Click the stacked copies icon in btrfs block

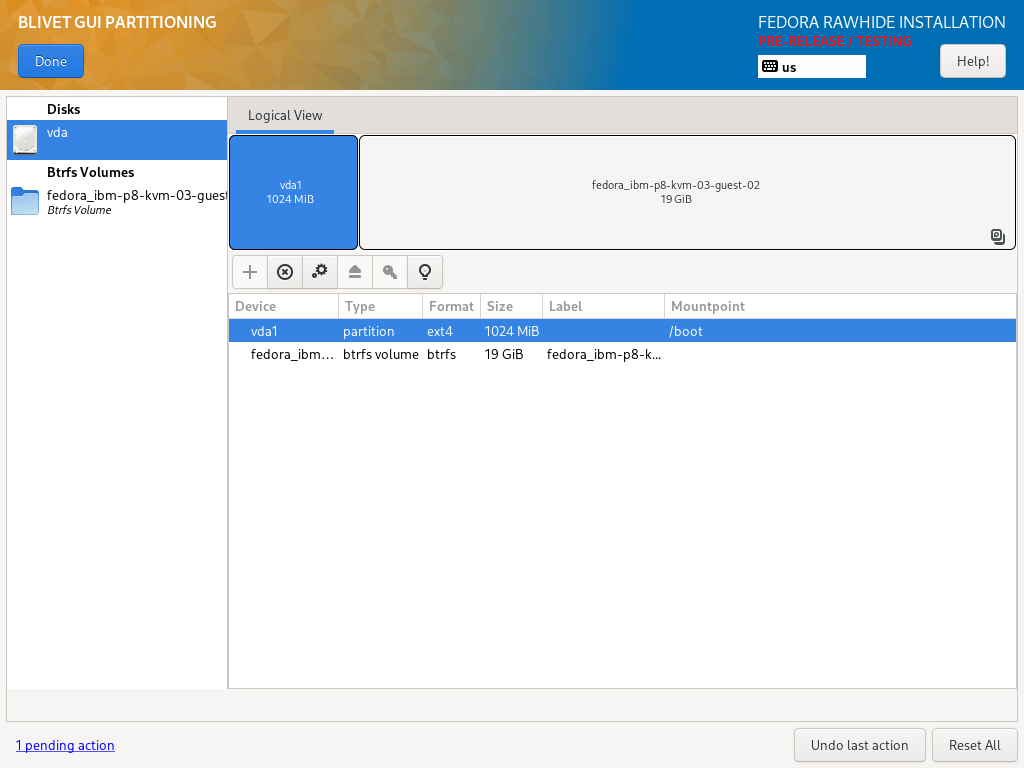(x=998, y=236)
